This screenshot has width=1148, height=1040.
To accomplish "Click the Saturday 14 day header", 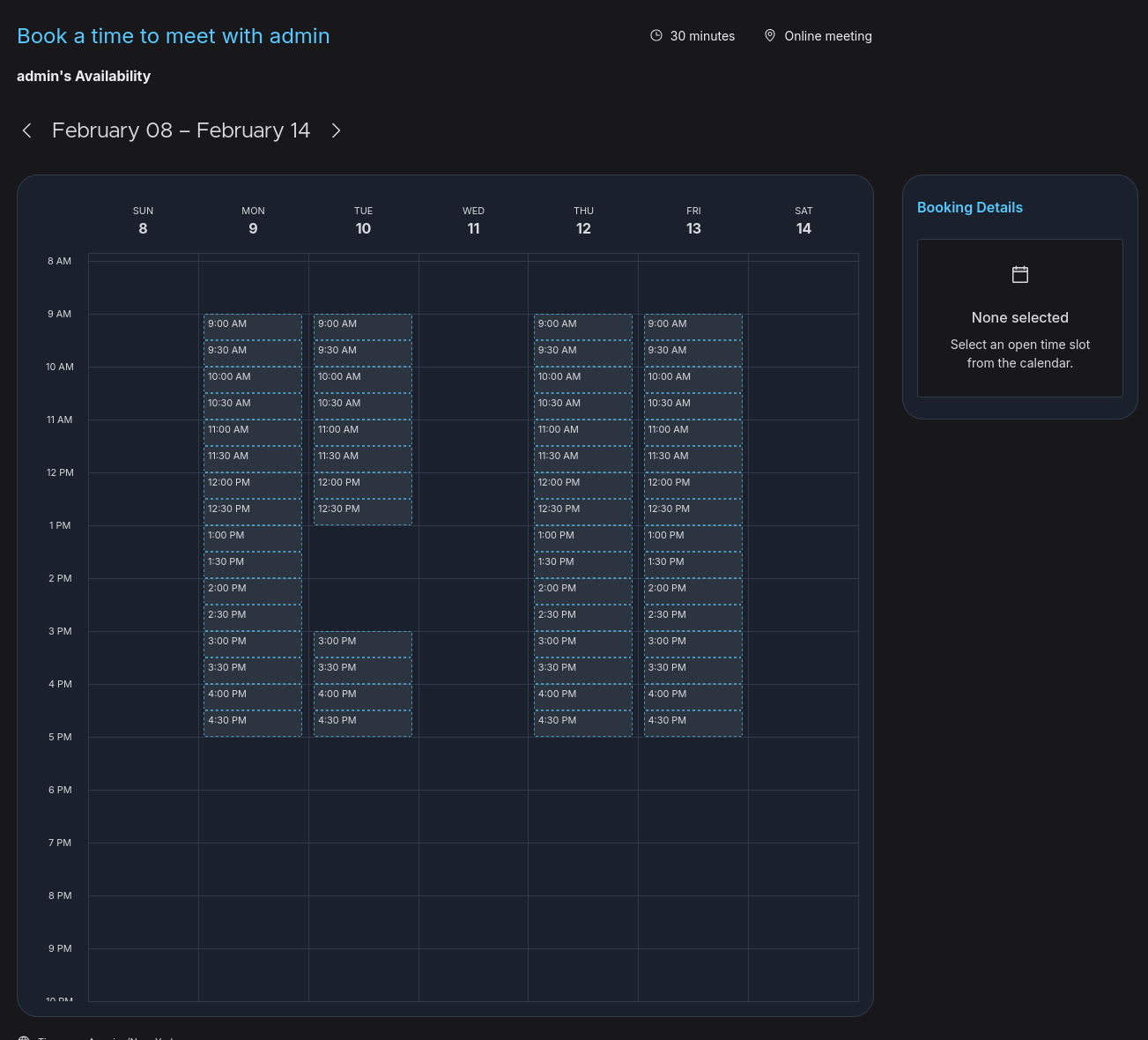I will tap(804, 220).
